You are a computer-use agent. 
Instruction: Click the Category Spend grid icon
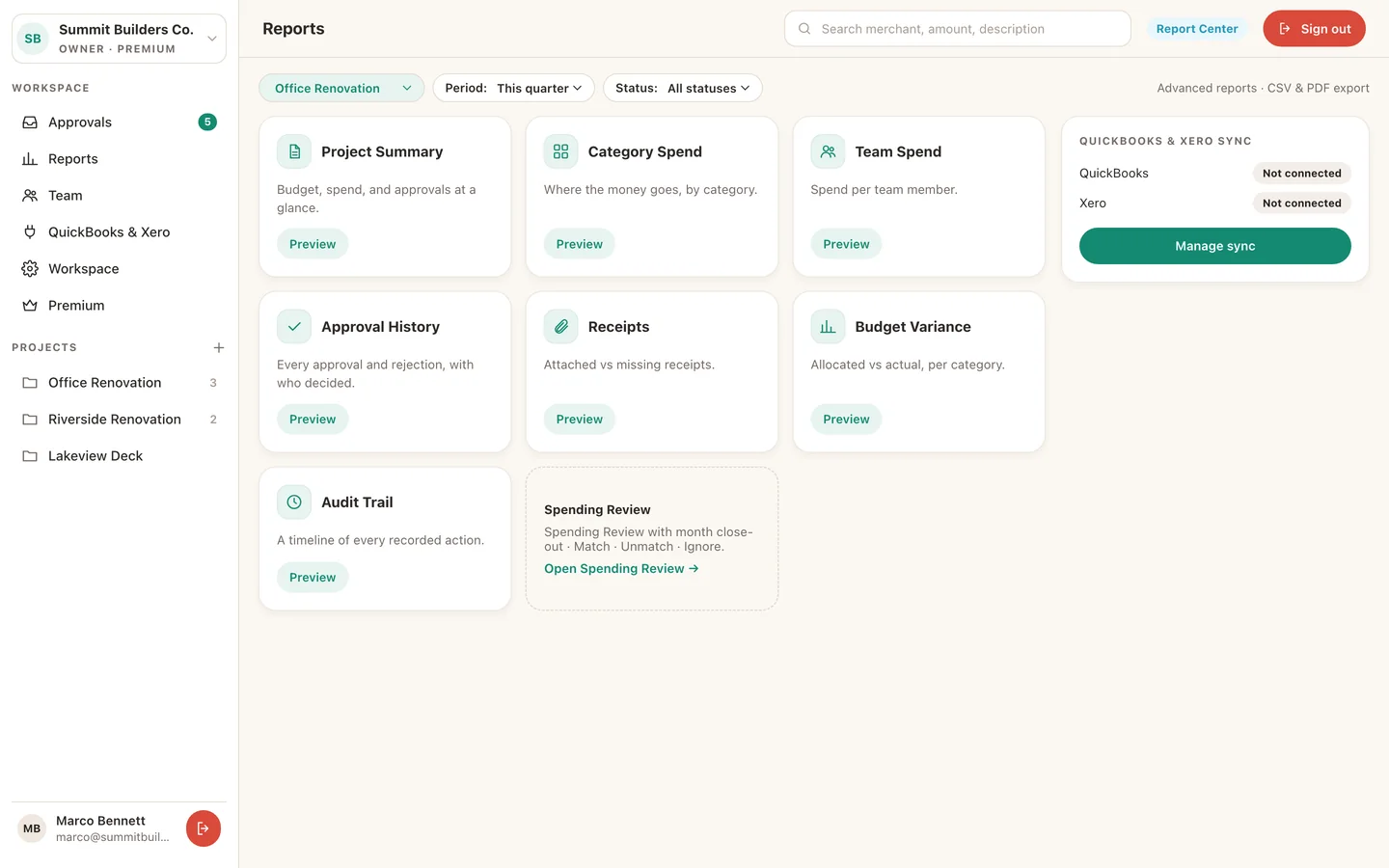pos(560,151)
